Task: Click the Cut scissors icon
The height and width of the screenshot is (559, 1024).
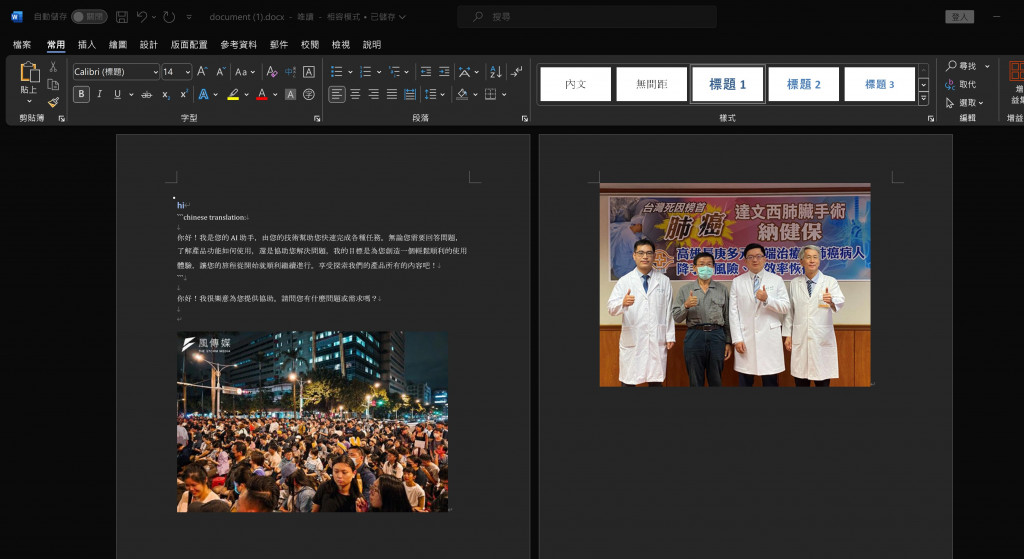Action: tap(53, 67)
